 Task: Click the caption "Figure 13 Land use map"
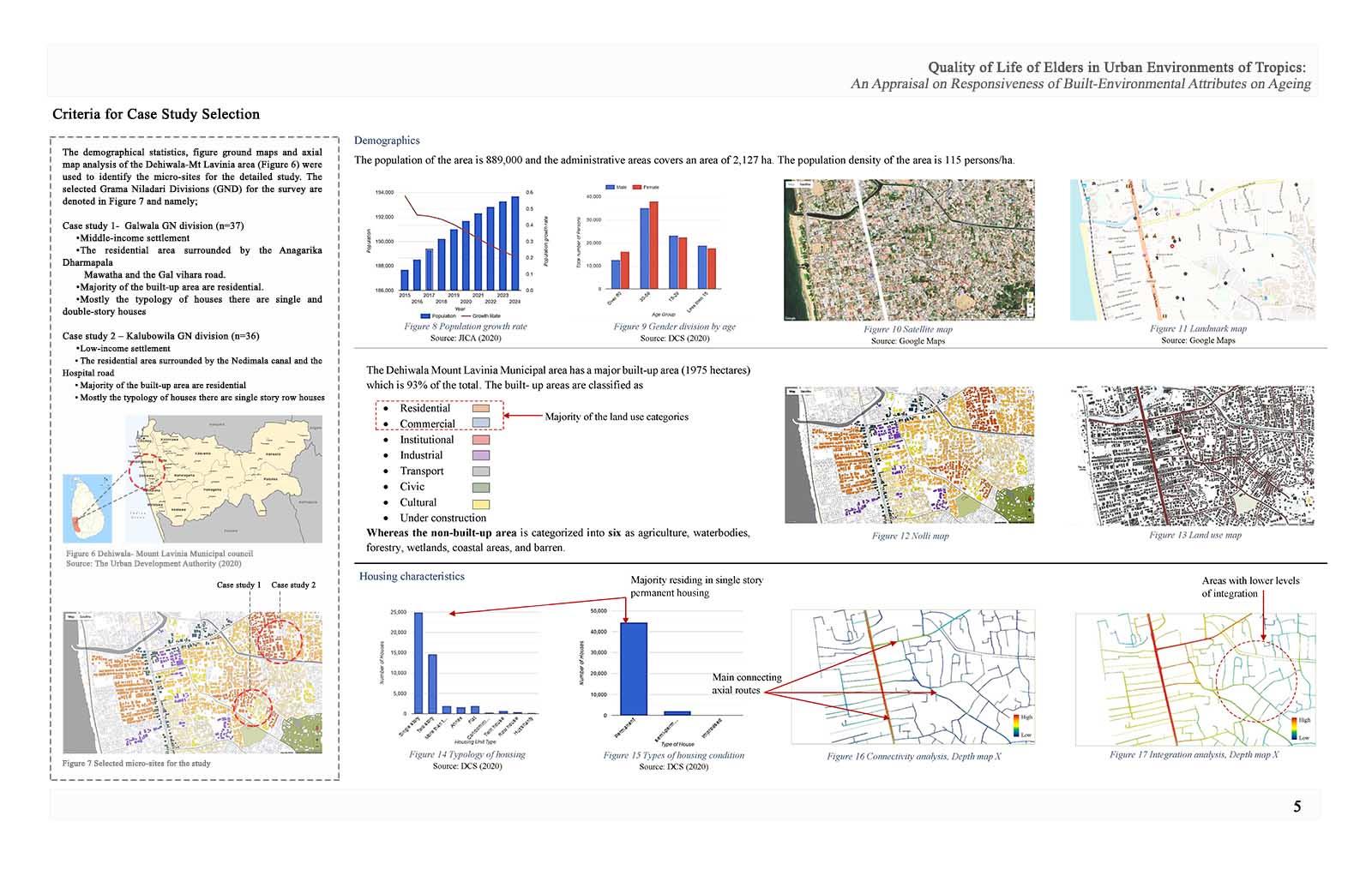click(1195, 535)
